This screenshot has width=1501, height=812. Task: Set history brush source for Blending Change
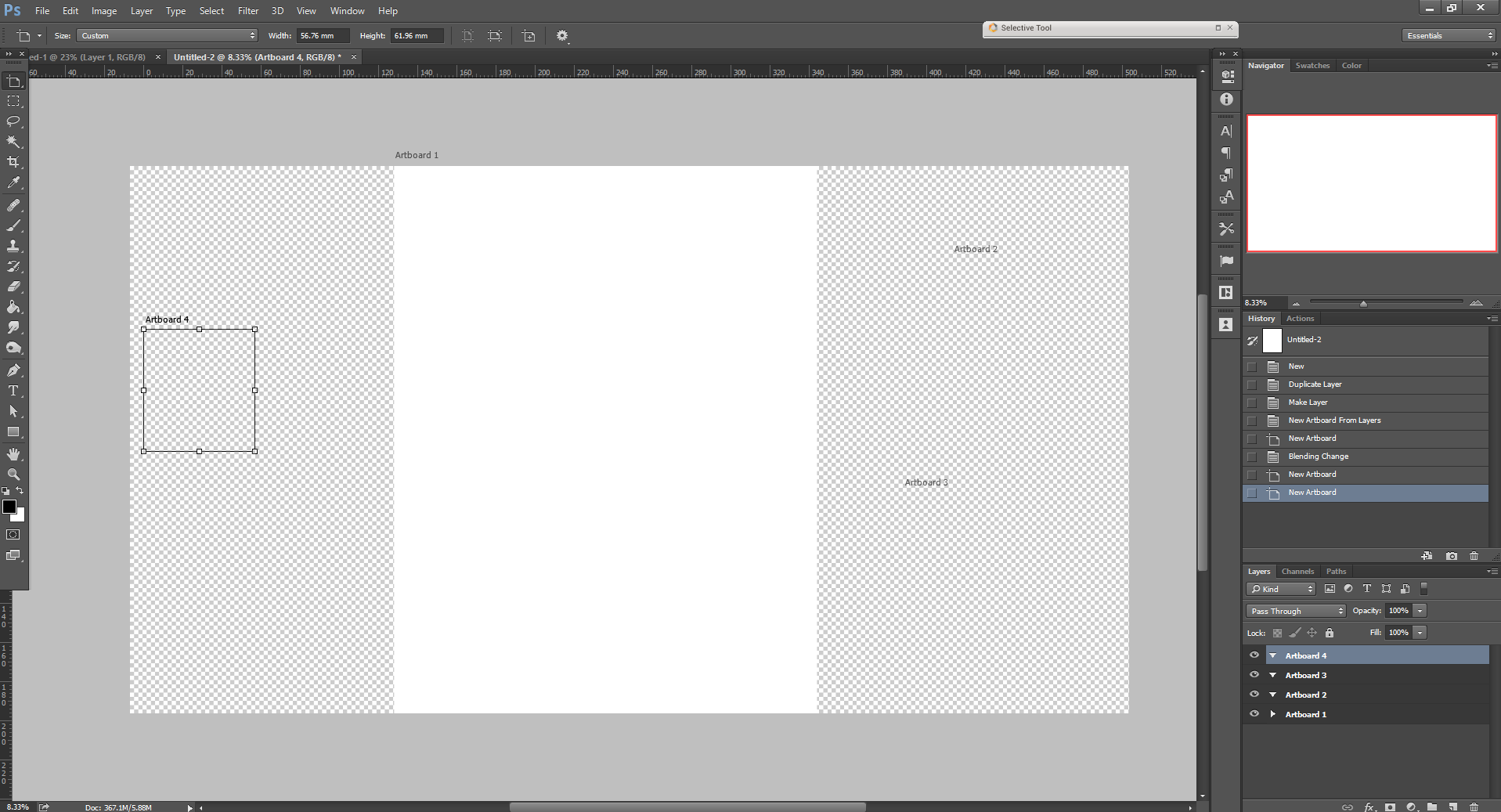1252,457
